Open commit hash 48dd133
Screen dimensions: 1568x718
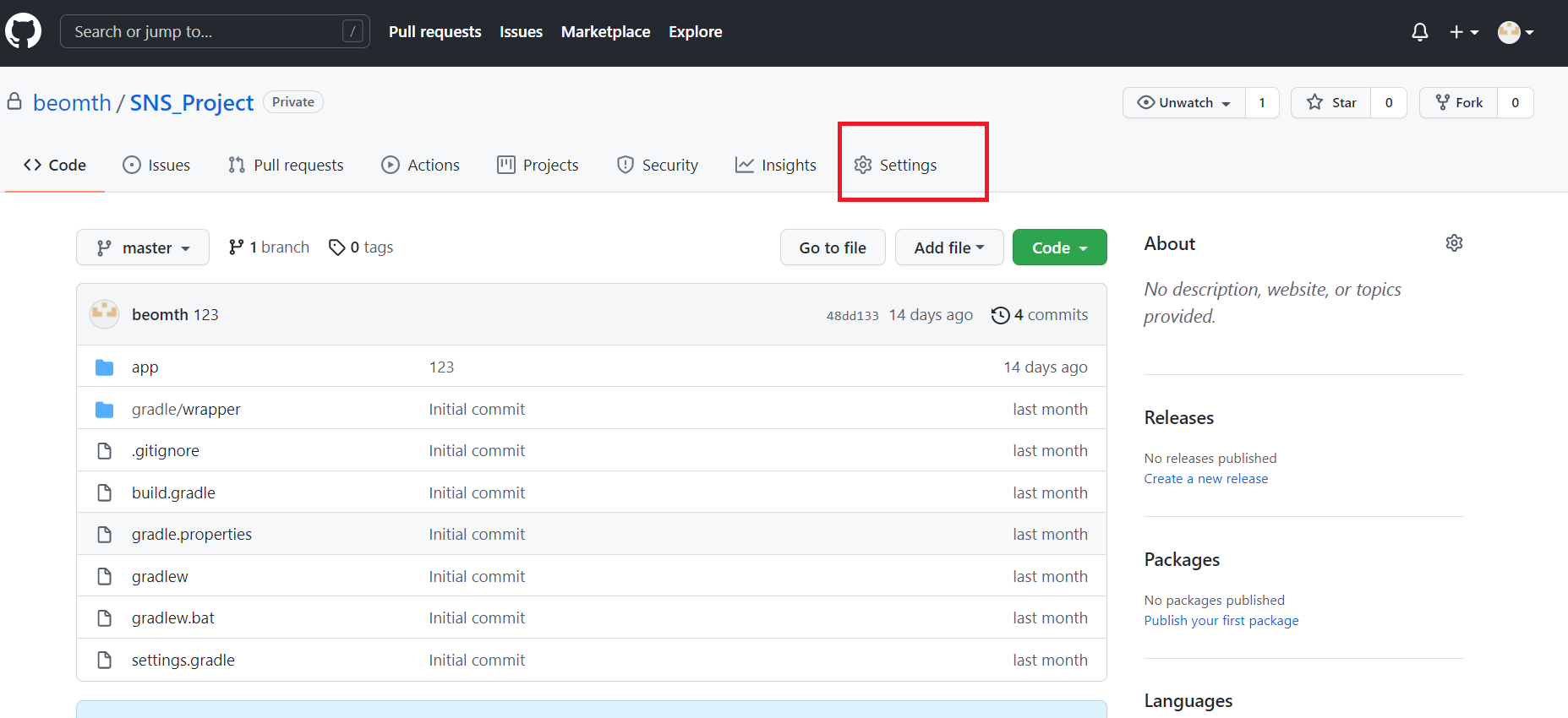[x=852, y=316]
